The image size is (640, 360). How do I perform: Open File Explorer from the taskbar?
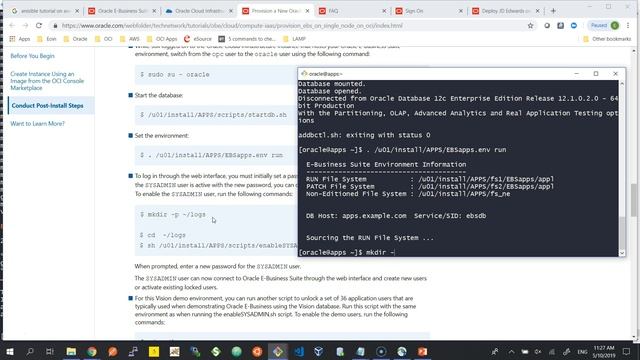point(71,351)
